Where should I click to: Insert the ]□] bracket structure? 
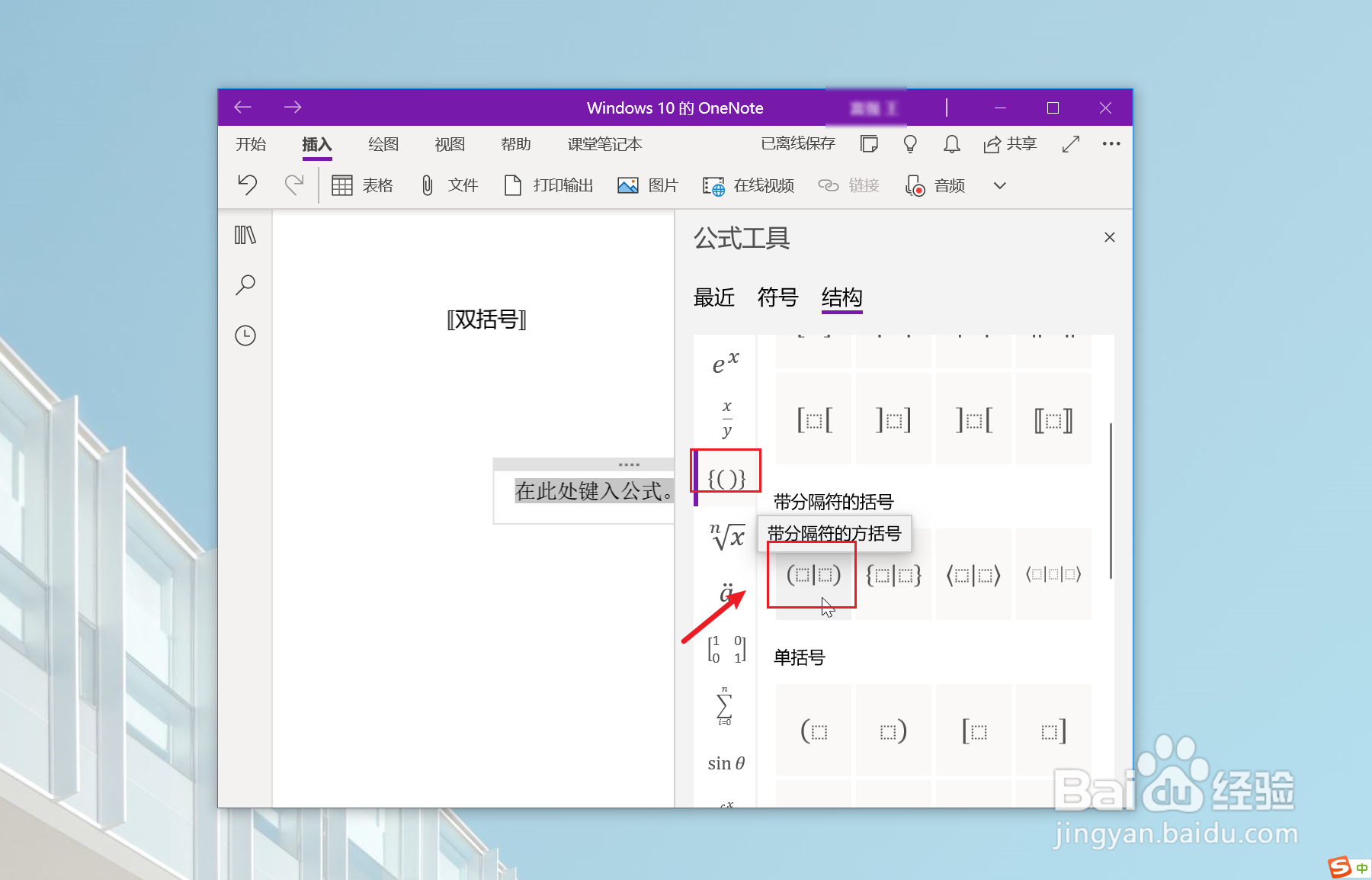coord(893,419)
